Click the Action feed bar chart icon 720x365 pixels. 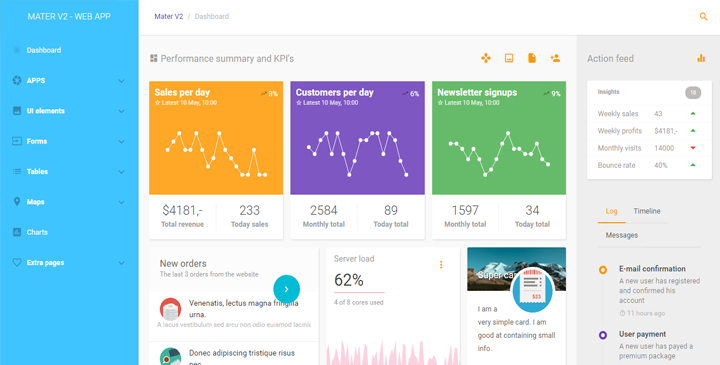pos(701,58)
